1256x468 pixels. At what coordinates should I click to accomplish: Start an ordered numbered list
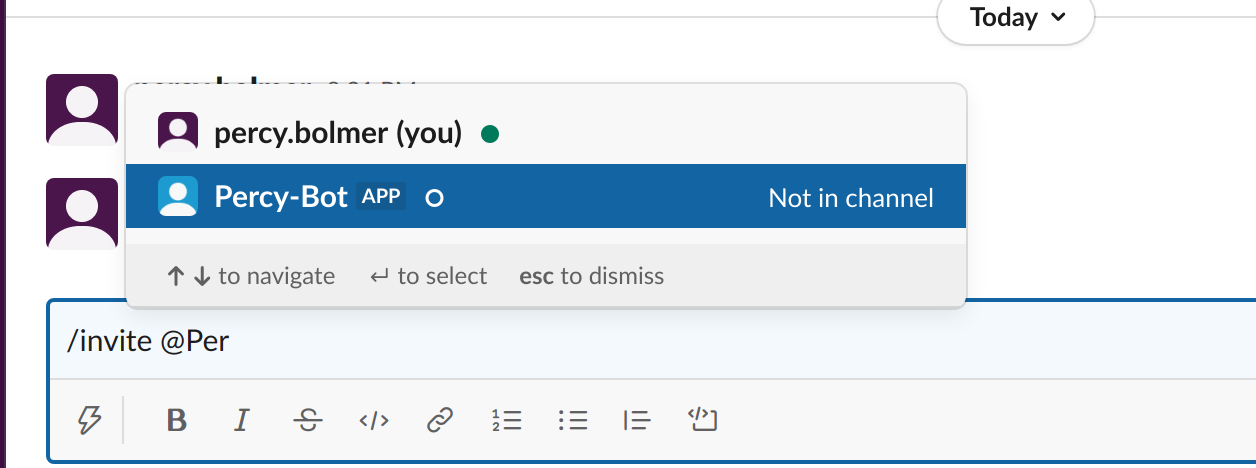pyautogui.click(x=507, y=421)
